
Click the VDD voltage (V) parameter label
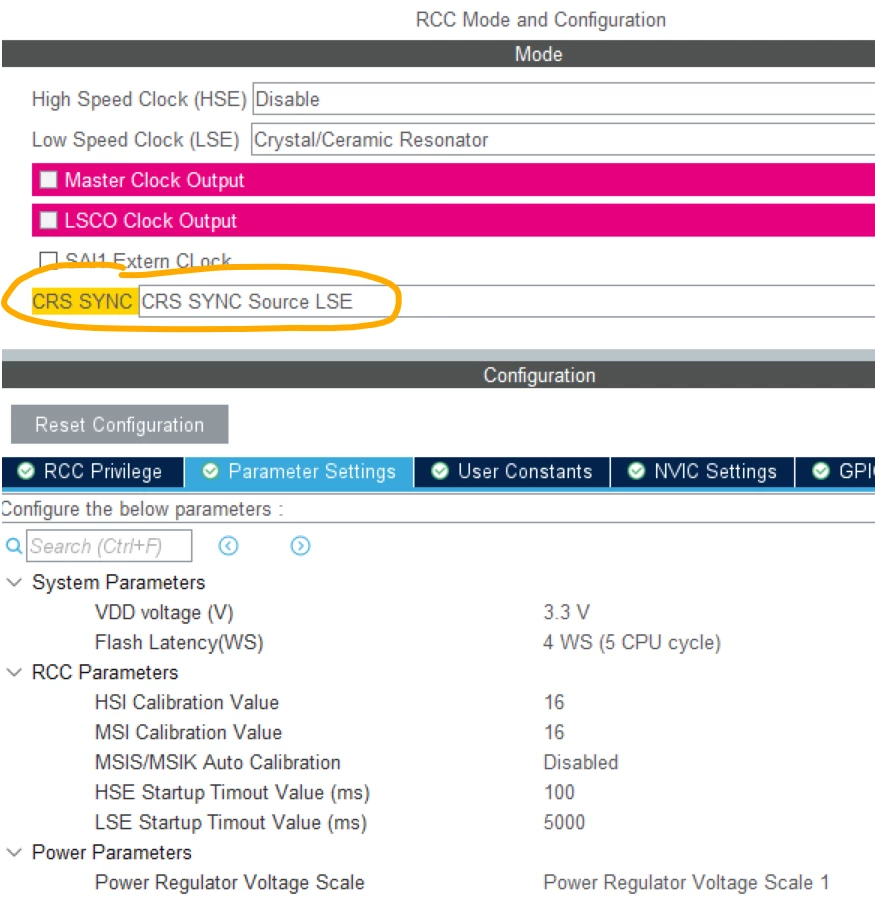point(164,612)
